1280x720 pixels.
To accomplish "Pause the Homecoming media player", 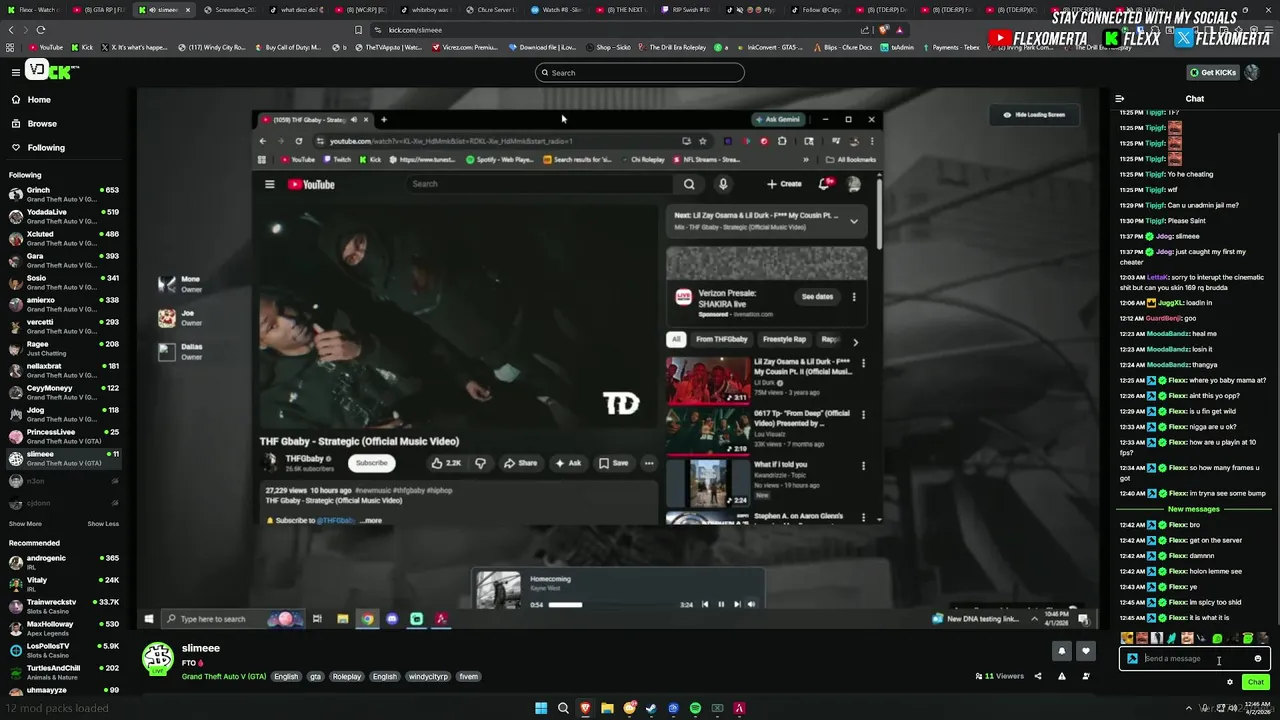I will pyautogui.click(x=721, y=604).
